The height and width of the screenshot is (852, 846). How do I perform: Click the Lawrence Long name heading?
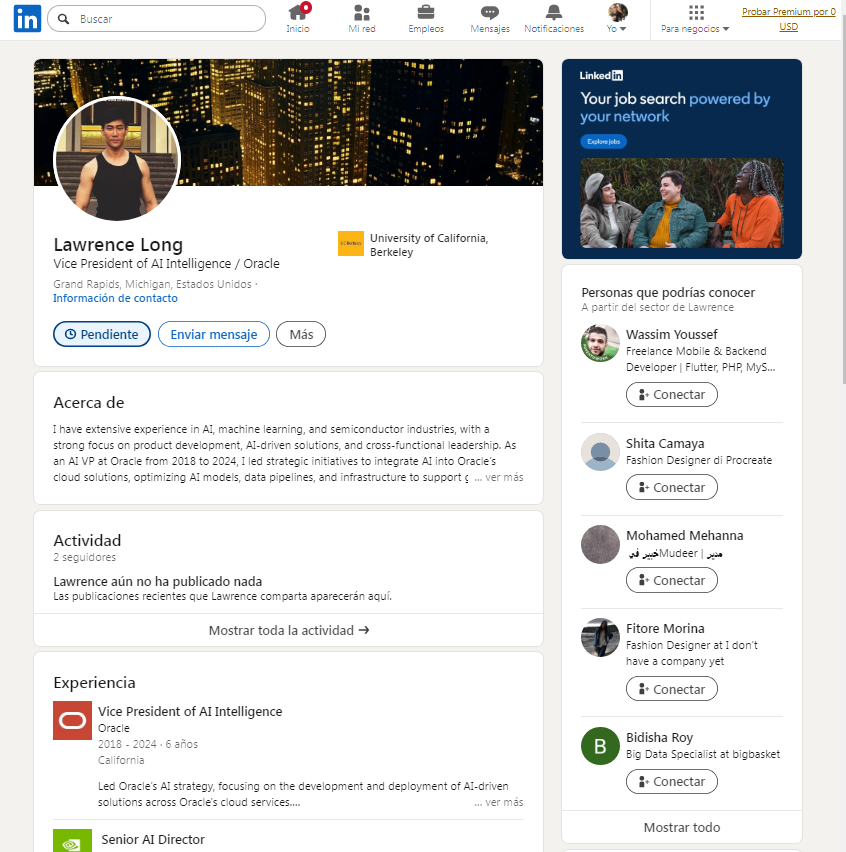(118, 245)
